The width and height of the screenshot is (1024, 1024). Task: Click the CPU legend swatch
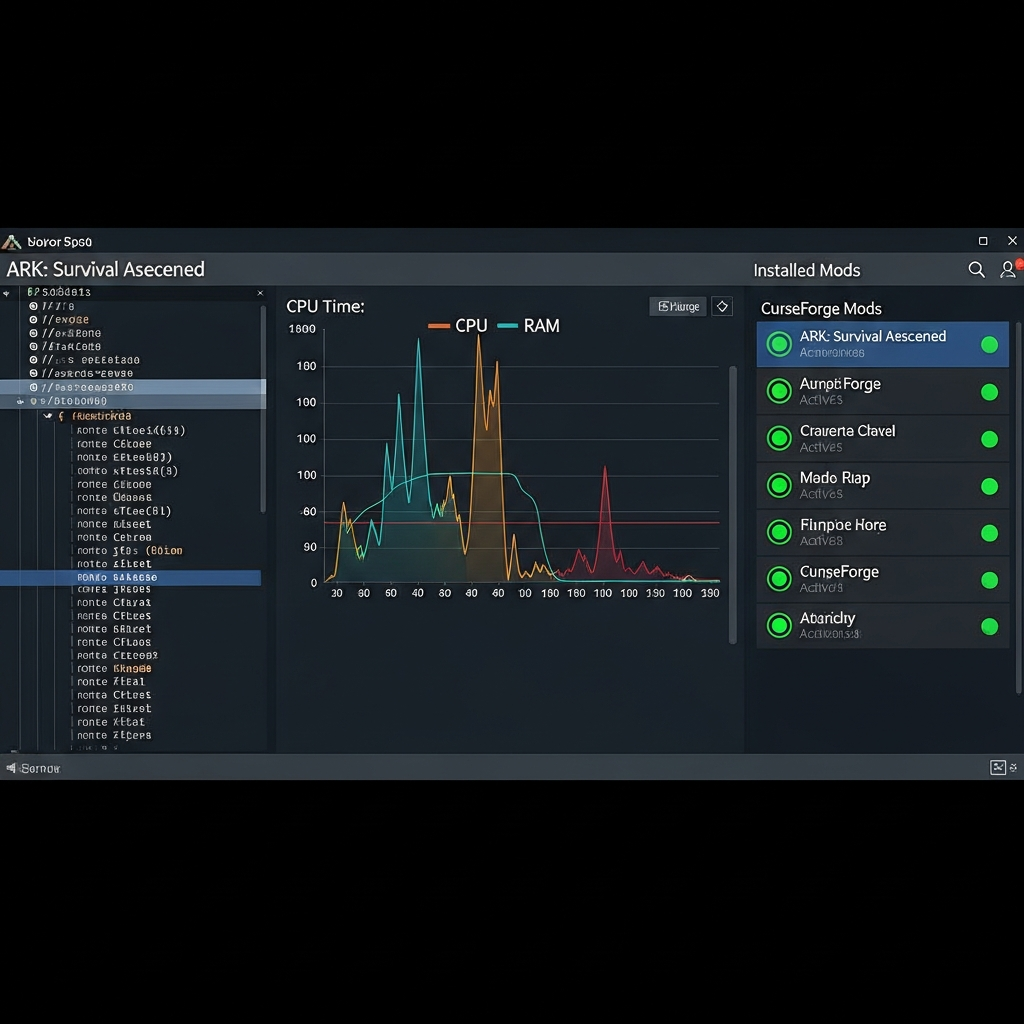point(439,326)
